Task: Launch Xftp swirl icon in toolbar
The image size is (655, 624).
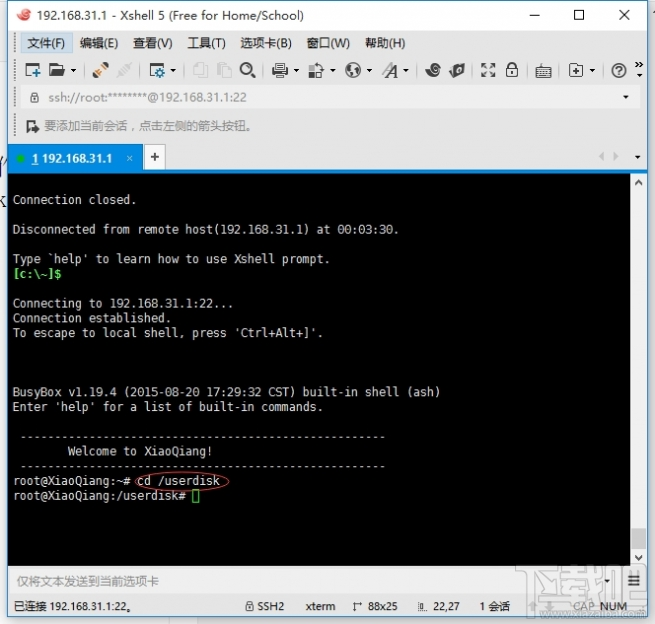Action: click(433, 70)
